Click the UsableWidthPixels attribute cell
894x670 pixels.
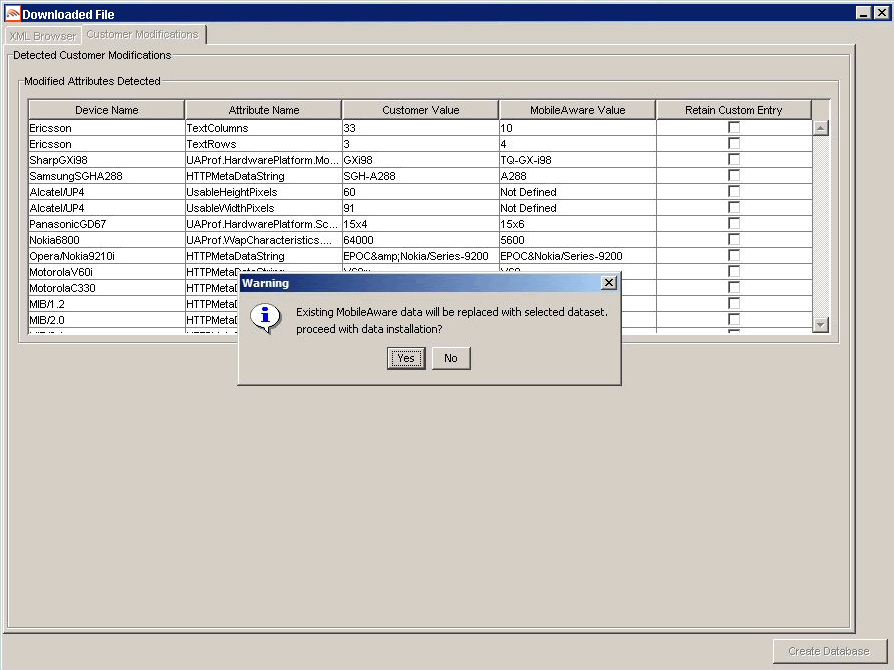[x=263, y=208]
